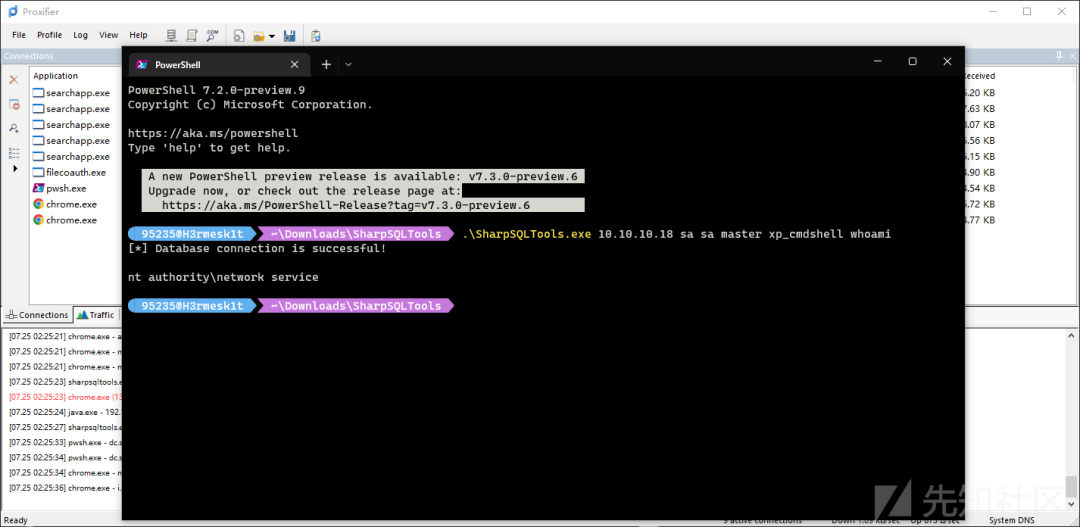This screenshot has height=527, width=1080.
Task: Click the log panel vertical scrollbar thumb
Action: click(1073, 486)
